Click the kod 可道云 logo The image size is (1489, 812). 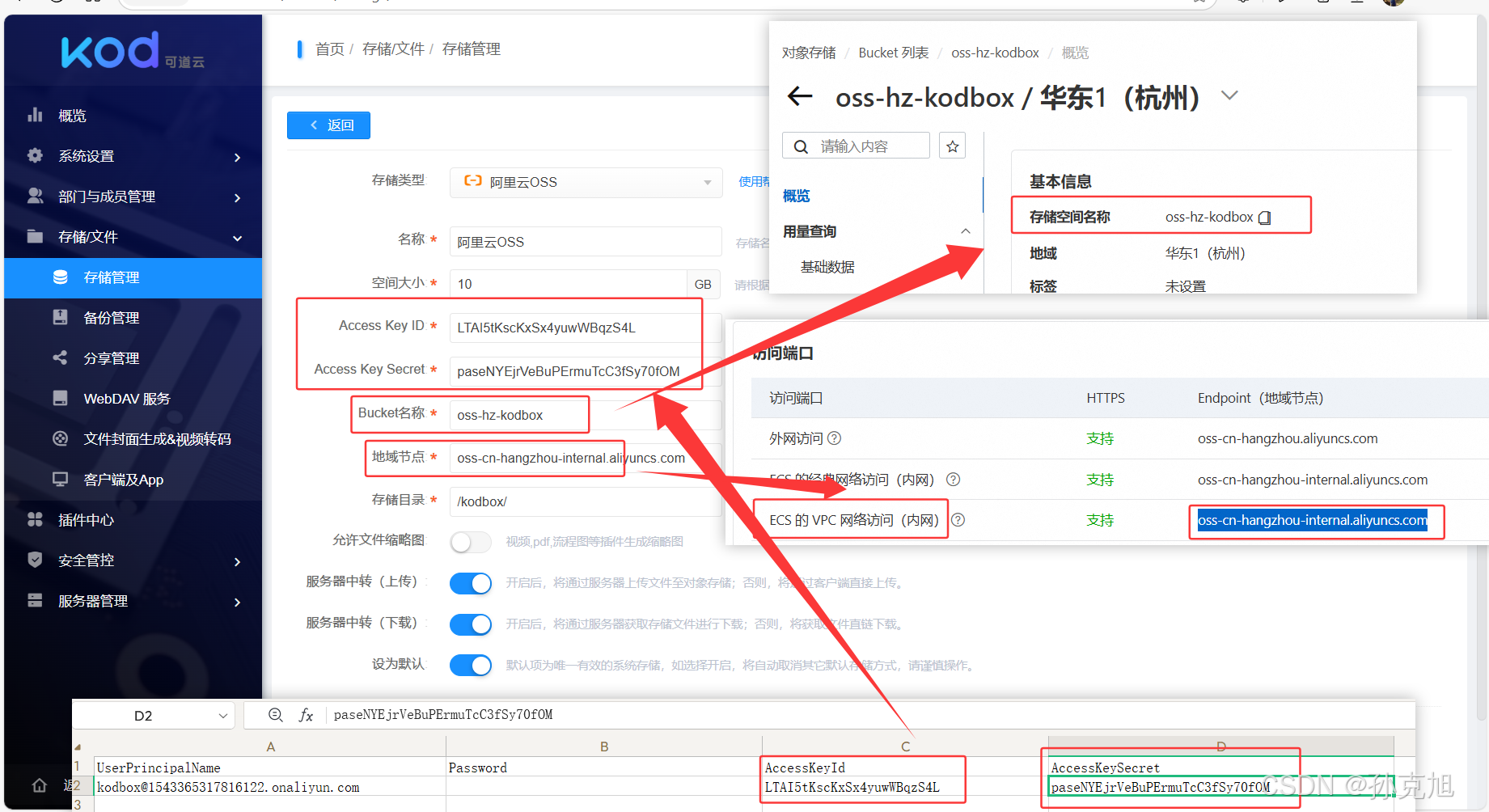[133, 52]
